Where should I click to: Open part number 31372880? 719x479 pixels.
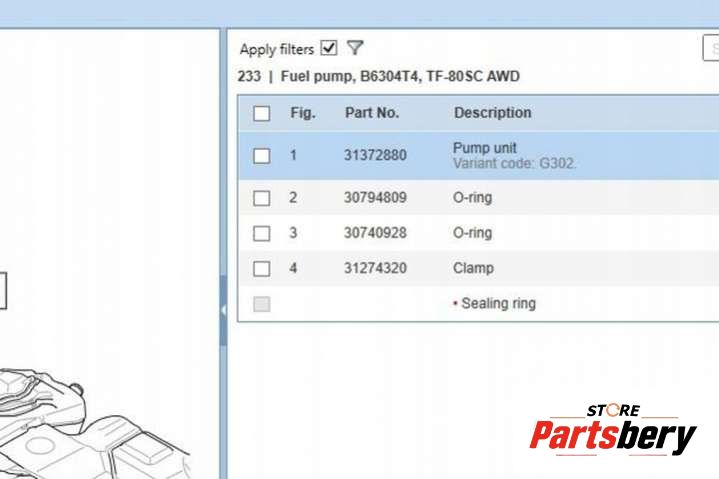click(x=375, y=155)
